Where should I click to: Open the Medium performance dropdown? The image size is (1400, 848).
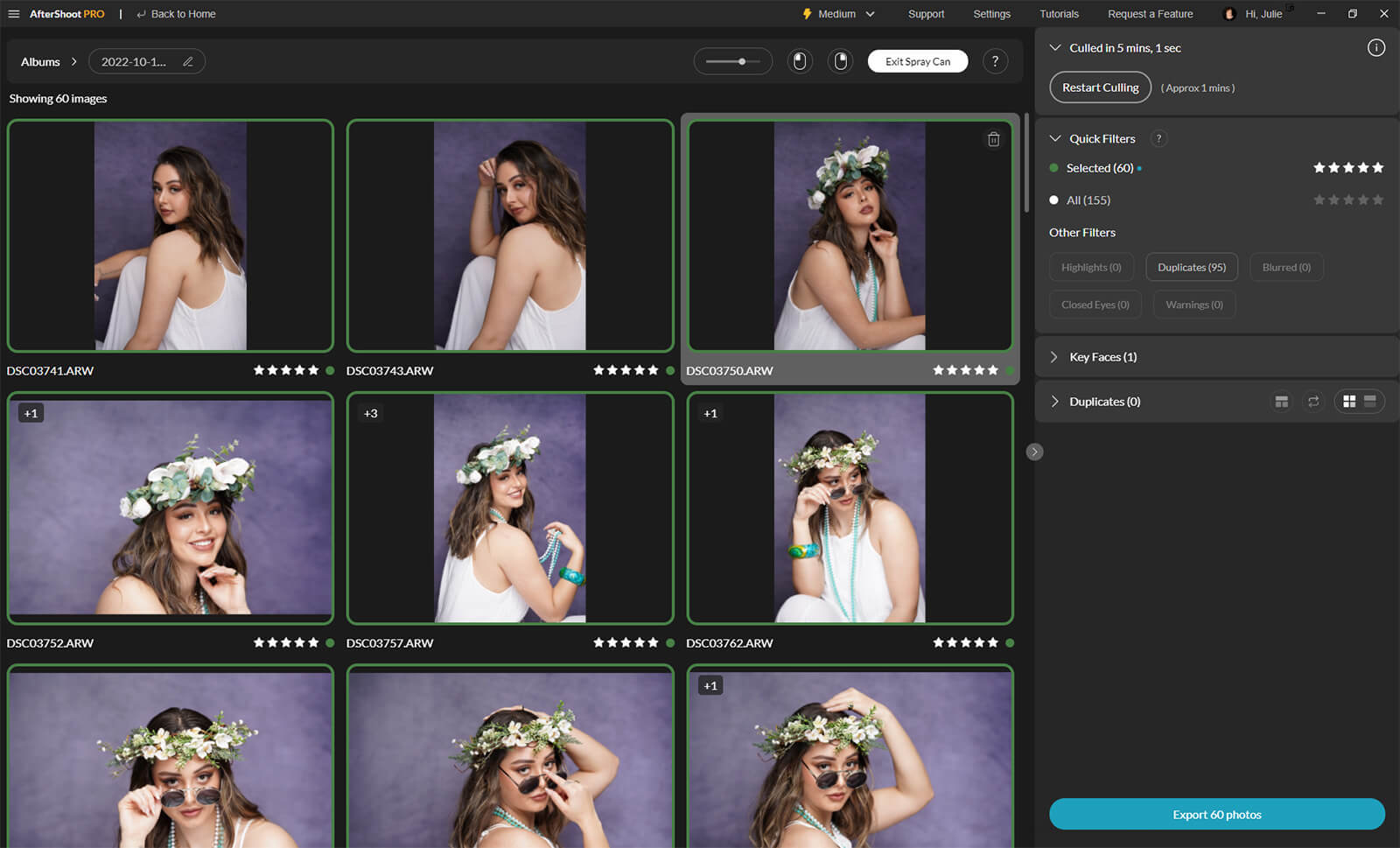tap(838, 14)
